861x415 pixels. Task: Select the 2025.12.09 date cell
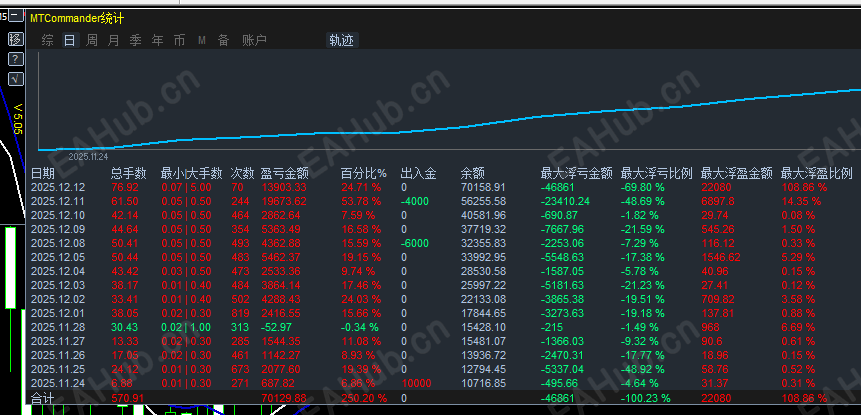pyautogui.click(x=58, y=229)
